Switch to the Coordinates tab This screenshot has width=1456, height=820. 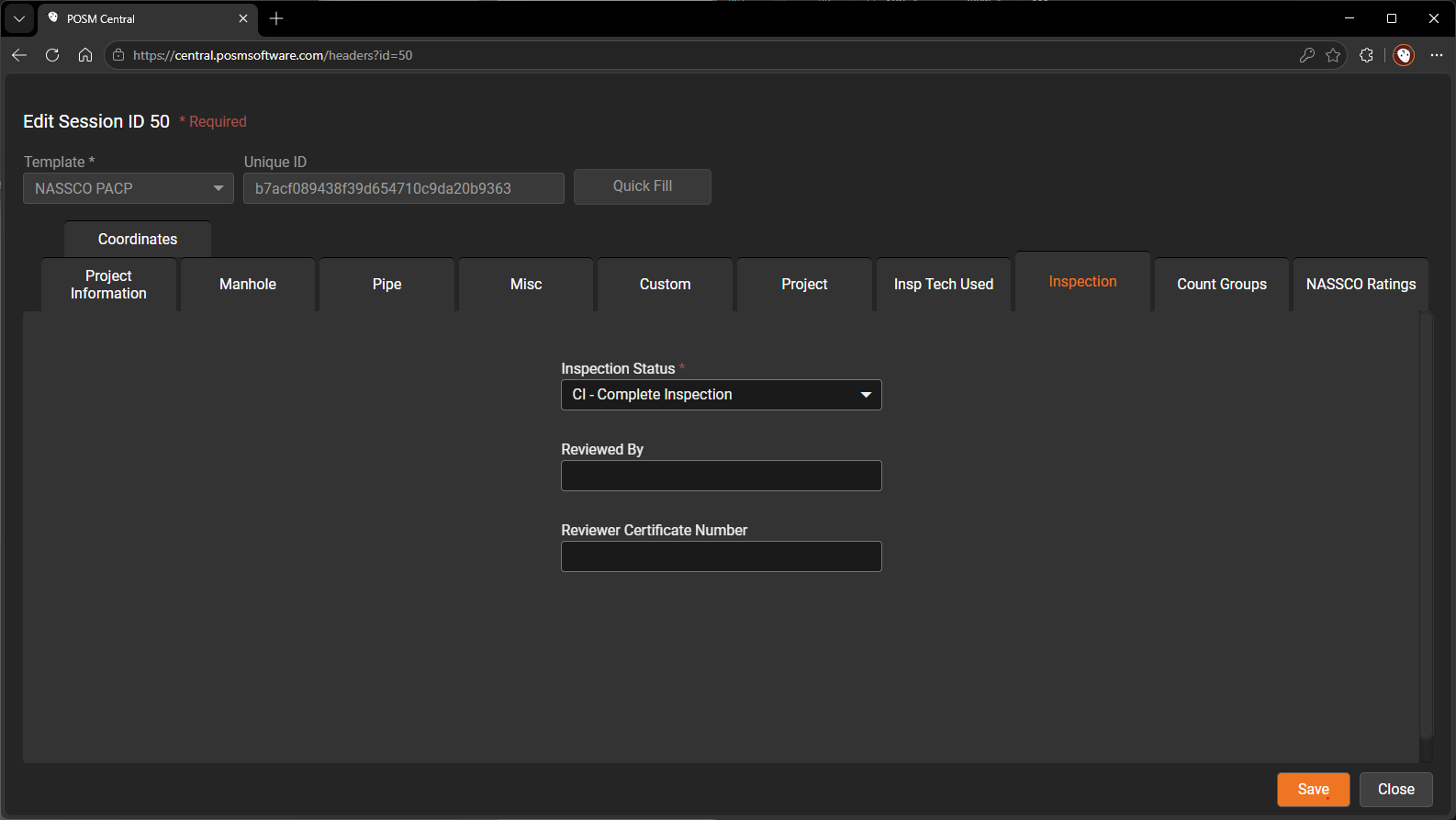coord(138,239)
